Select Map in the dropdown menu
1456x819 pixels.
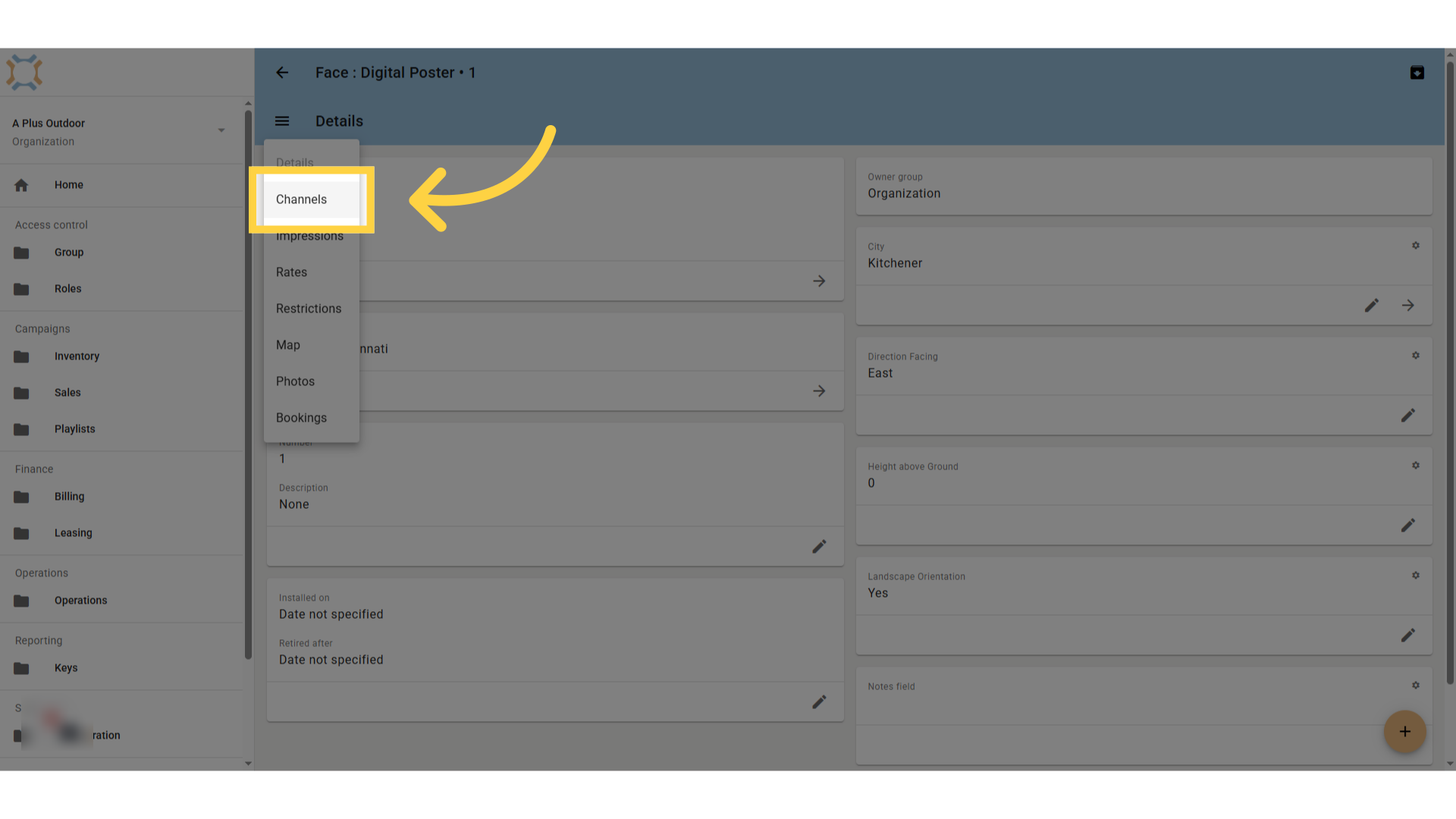(311, 345)
